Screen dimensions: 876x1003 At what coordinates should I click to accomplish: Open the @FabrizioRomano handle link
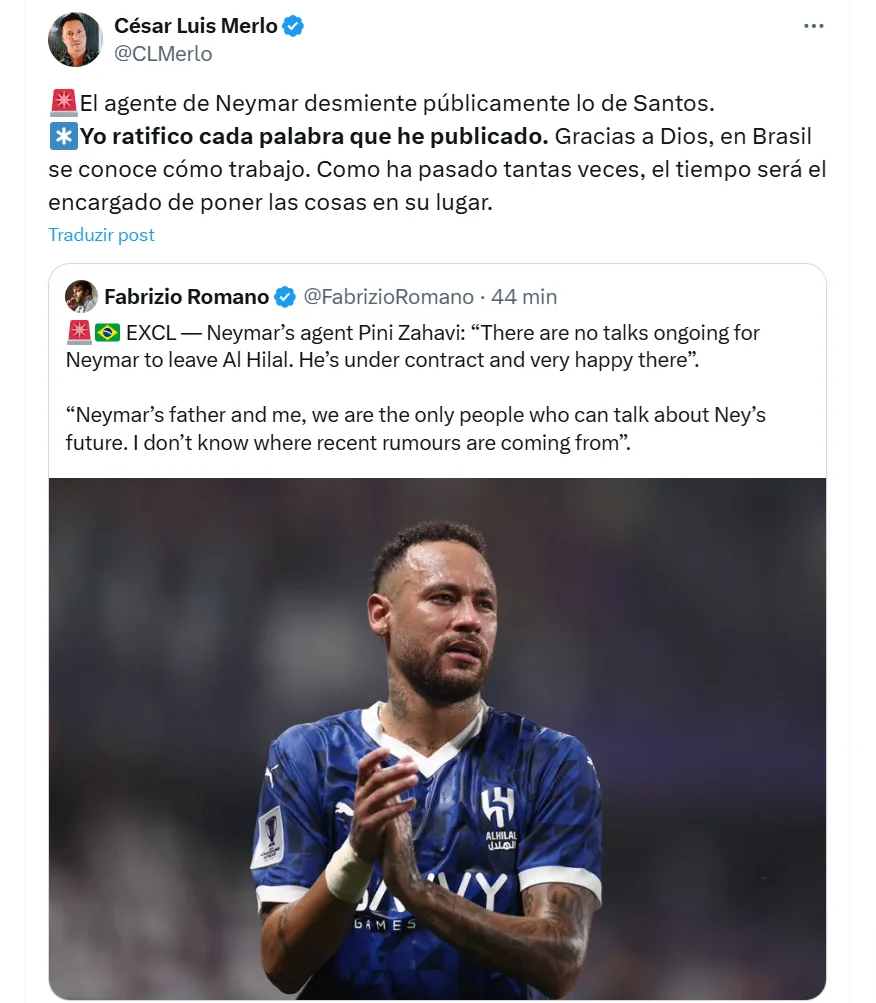(388, 297)
